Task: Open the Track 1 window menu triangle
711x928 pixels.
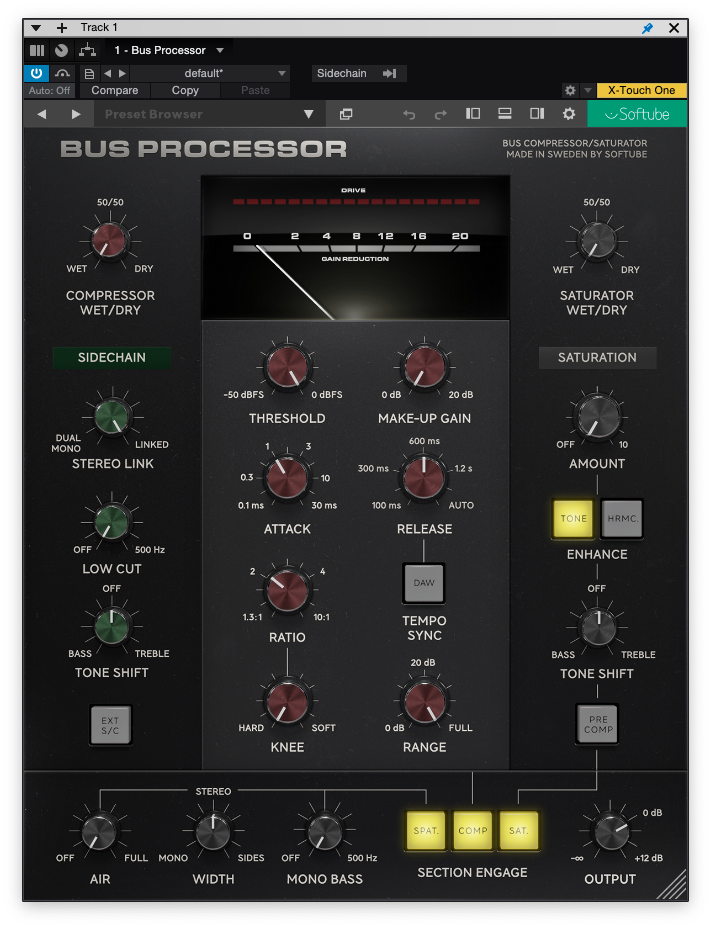Action: tap(36, 28)
